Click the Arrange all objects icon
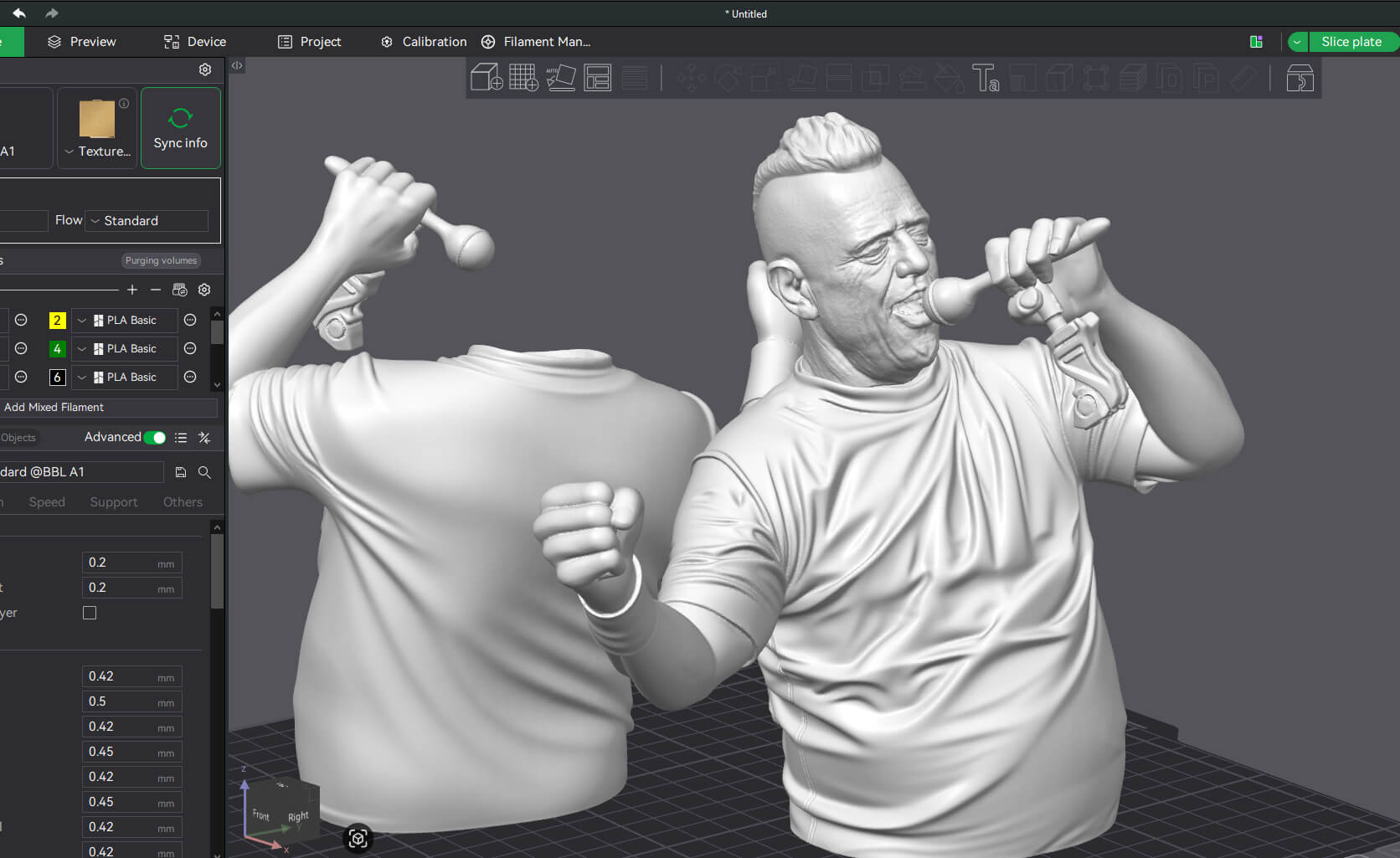 click(x=597, y=78)
